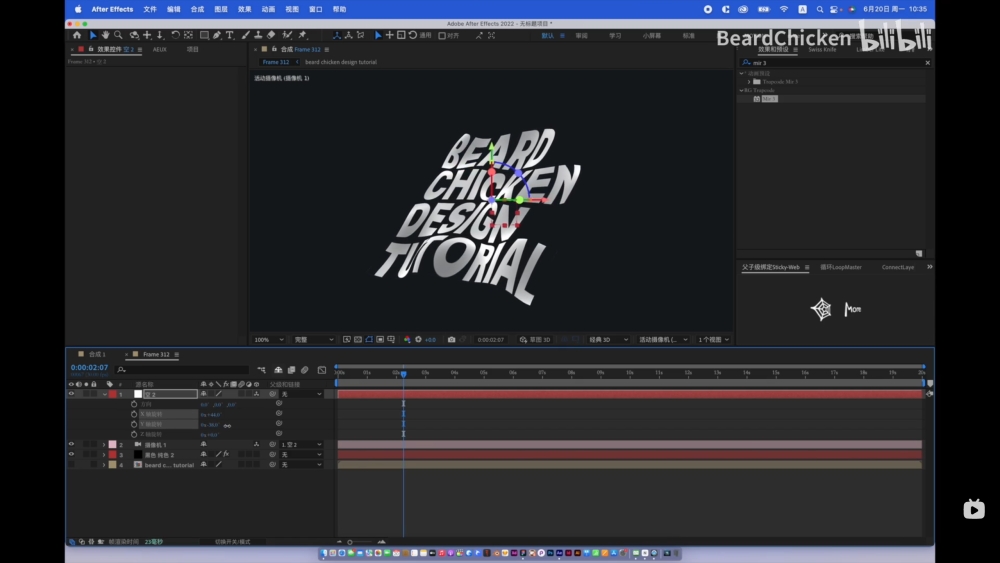Open the 完整 resolution dropdown
Viewport: 1000px width, 563px height.
313,340
